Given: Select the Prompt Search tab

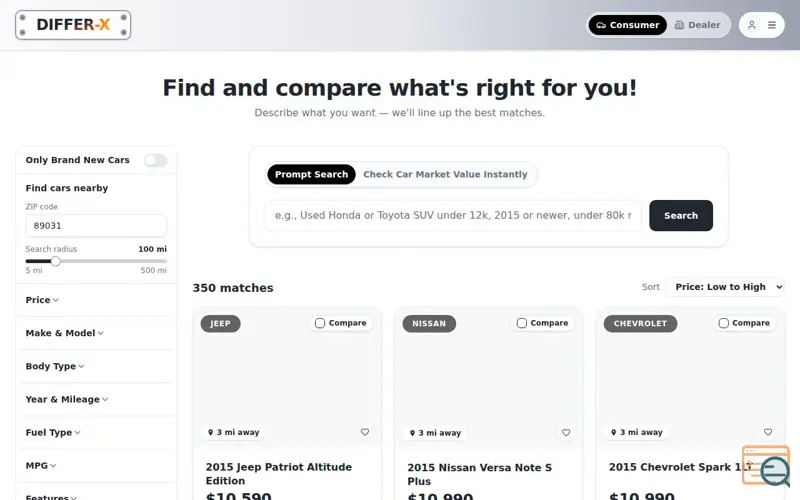Looking at the screenshot, I should click(311, 174).
